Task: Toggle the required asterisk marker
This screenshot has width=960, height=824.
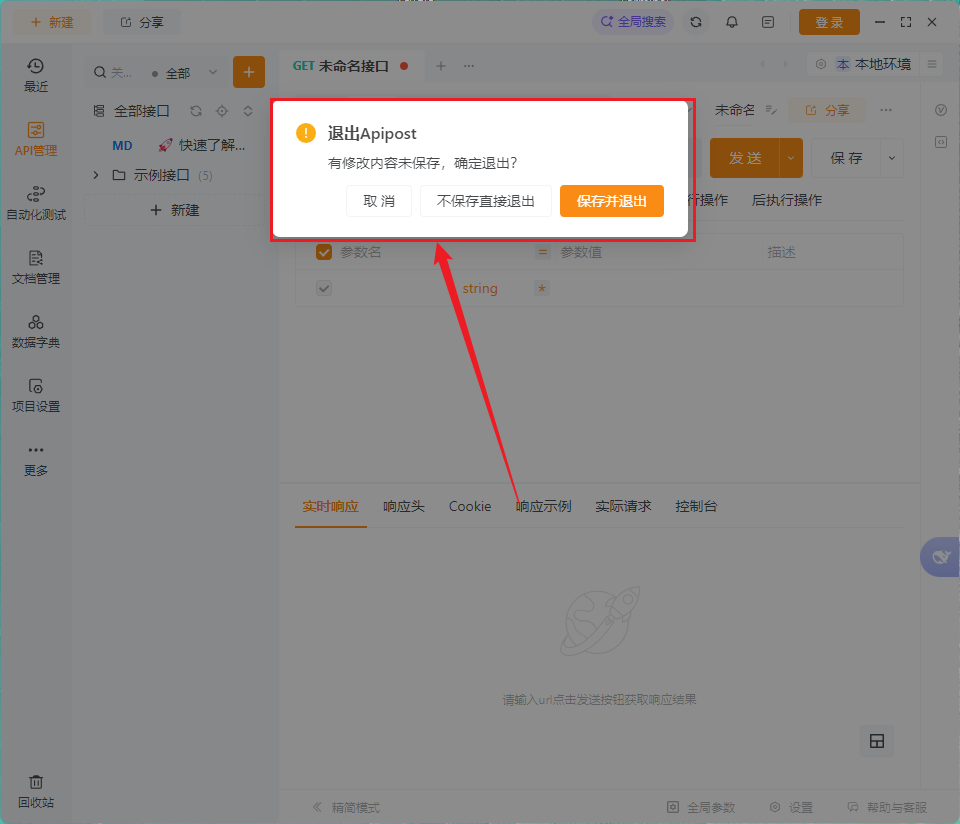Action: [542, 288]
